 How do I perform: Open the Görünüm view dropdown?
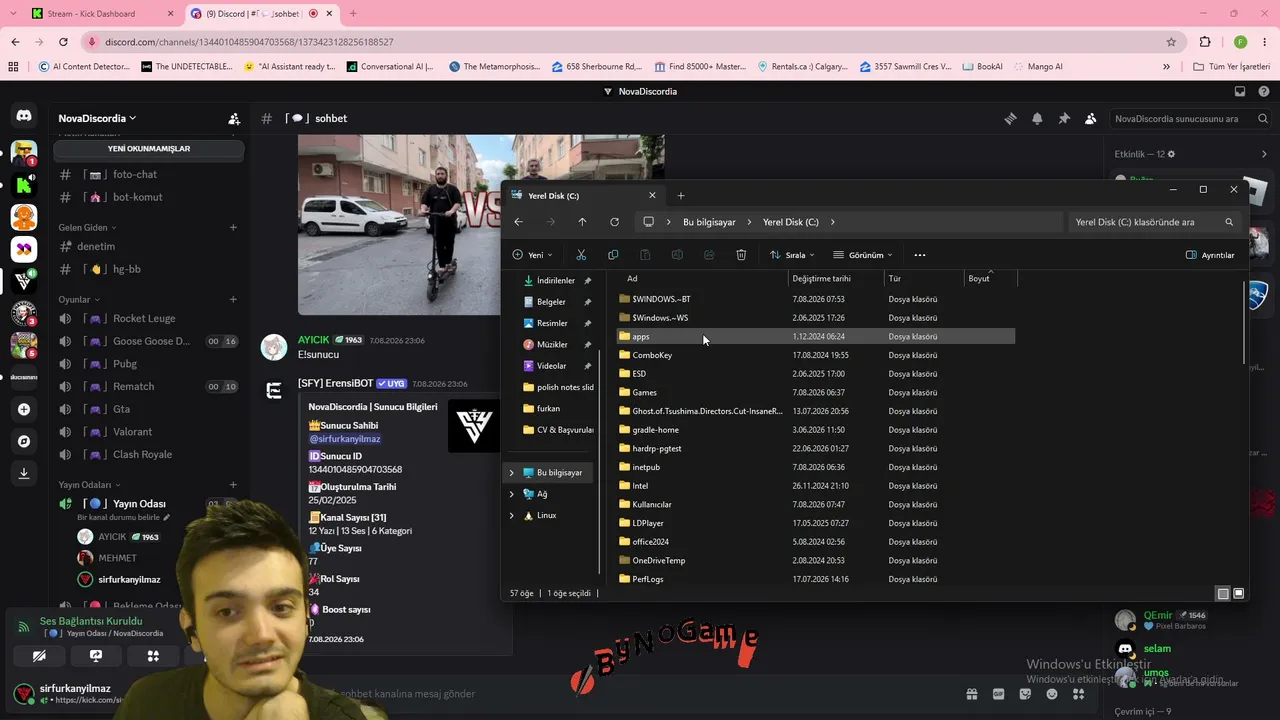click(863, 255)
